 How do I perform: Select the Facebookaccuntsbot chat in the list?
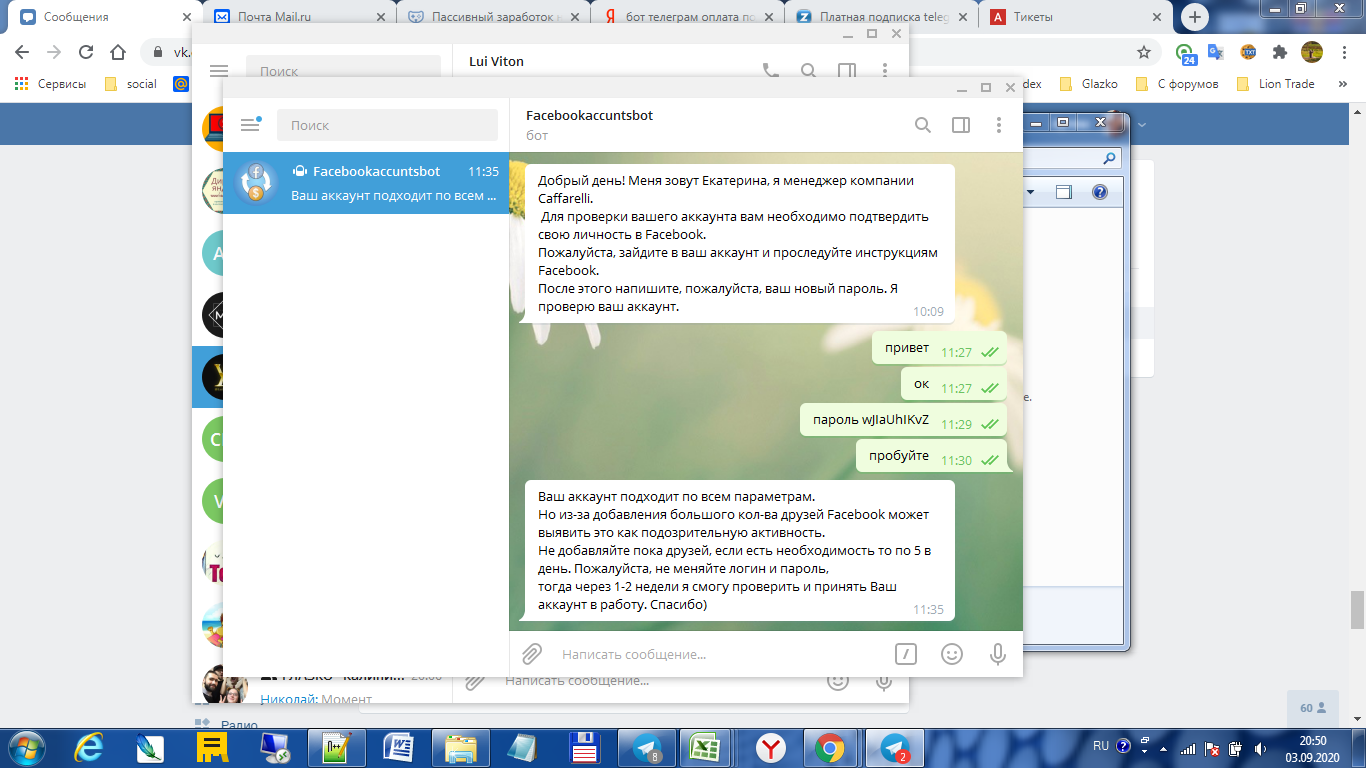(x=366, y=183)
